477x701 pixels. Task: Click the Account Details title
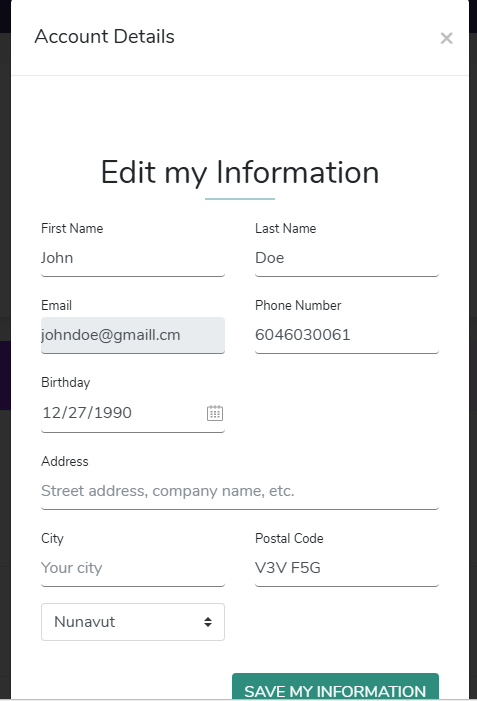105,37
